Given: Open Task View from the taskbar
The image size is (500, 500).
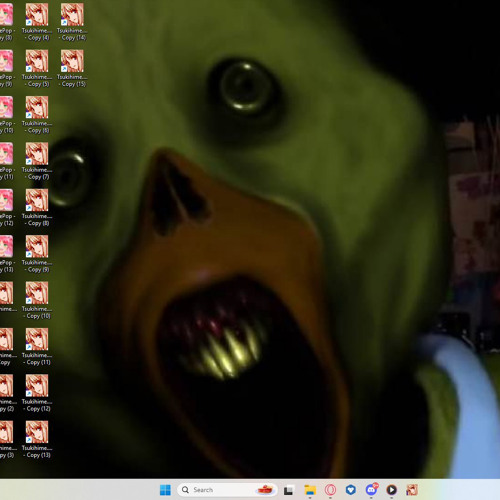Looking at the screenshot, I should tap(288, 490).
